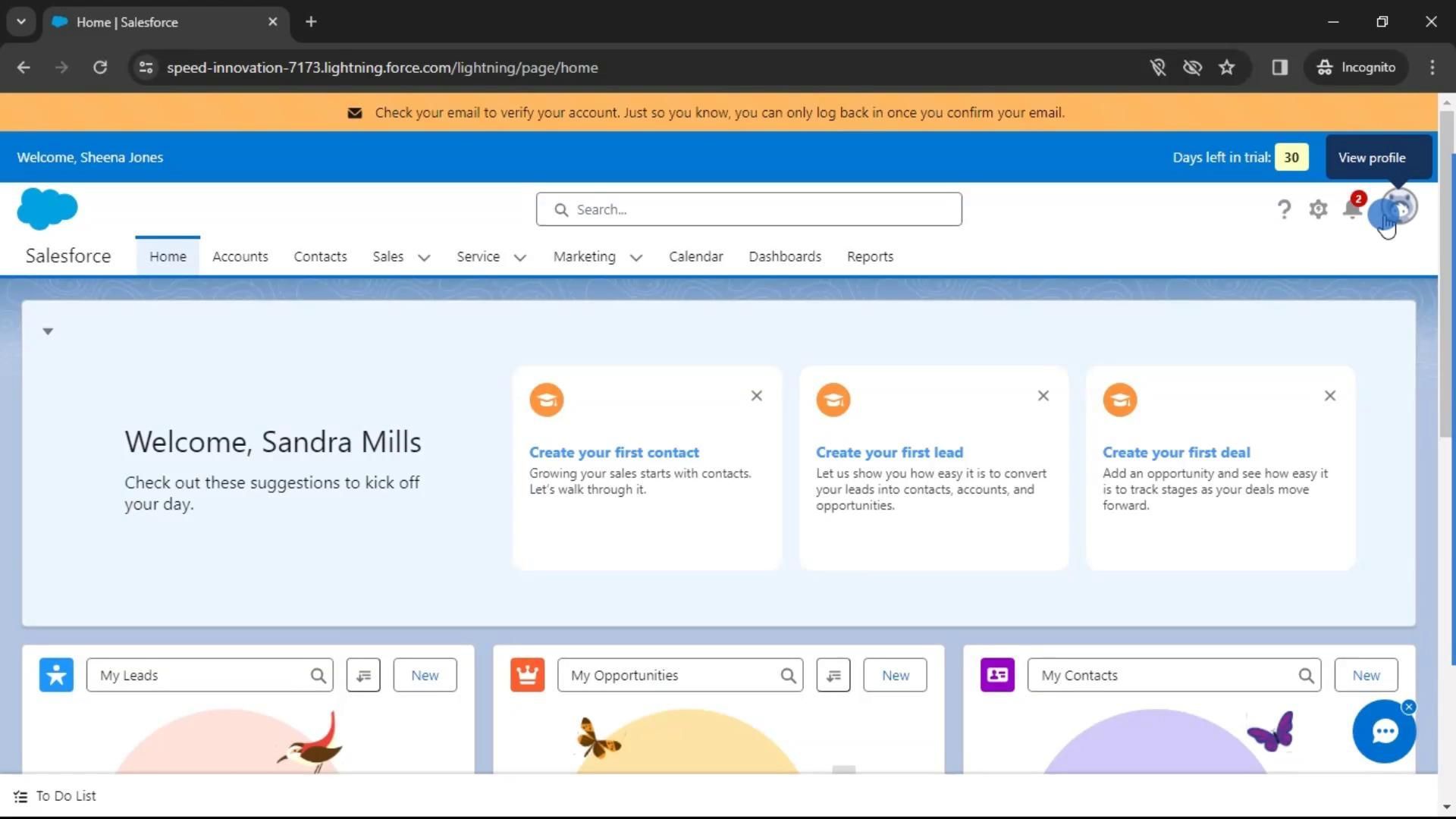The image size is (1456, 819).
Task: Open the Setup gear icon
Action: tap(1318, 209)
